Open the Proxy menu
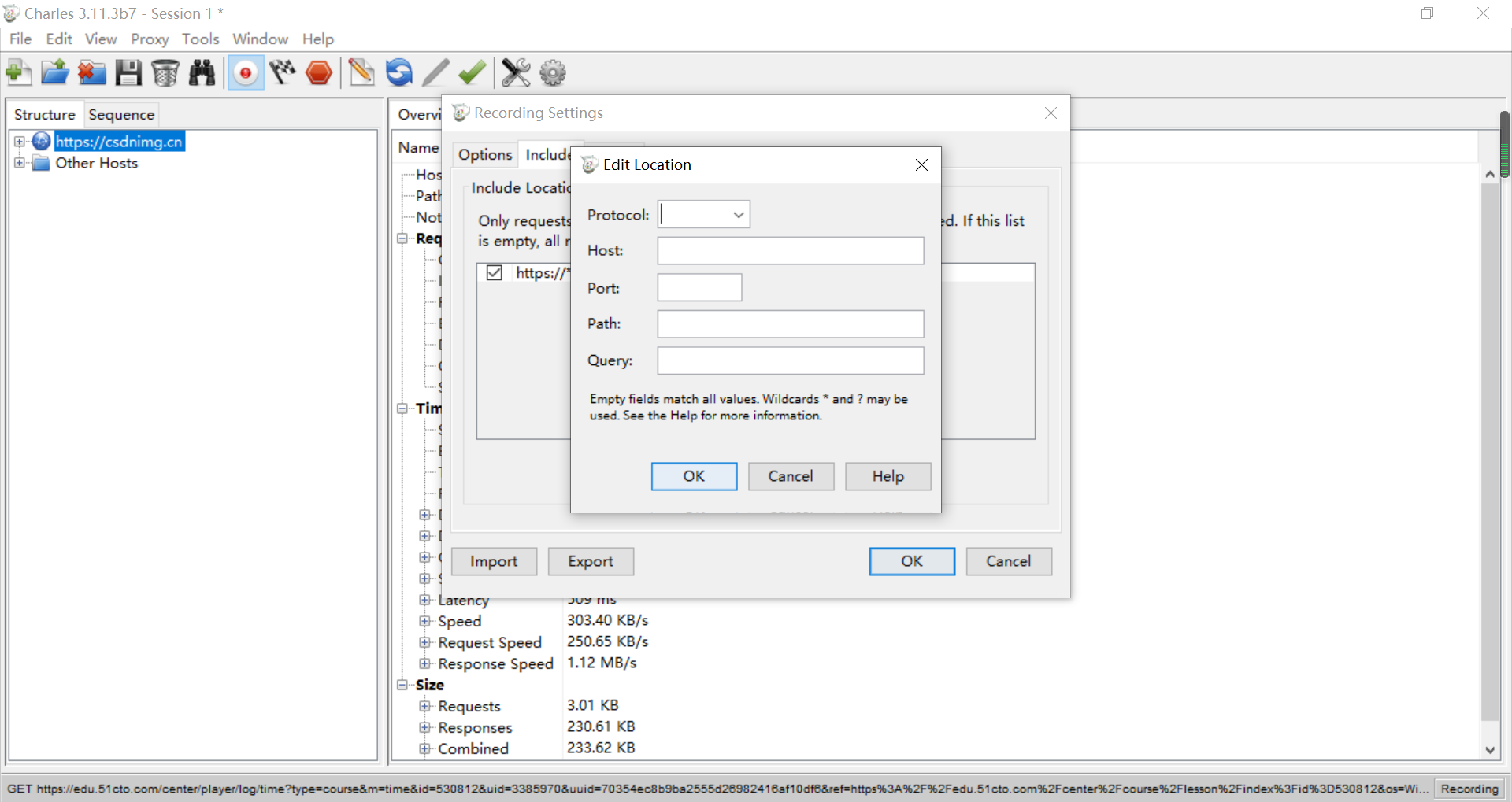The image size is (1512, 802). 150,39
